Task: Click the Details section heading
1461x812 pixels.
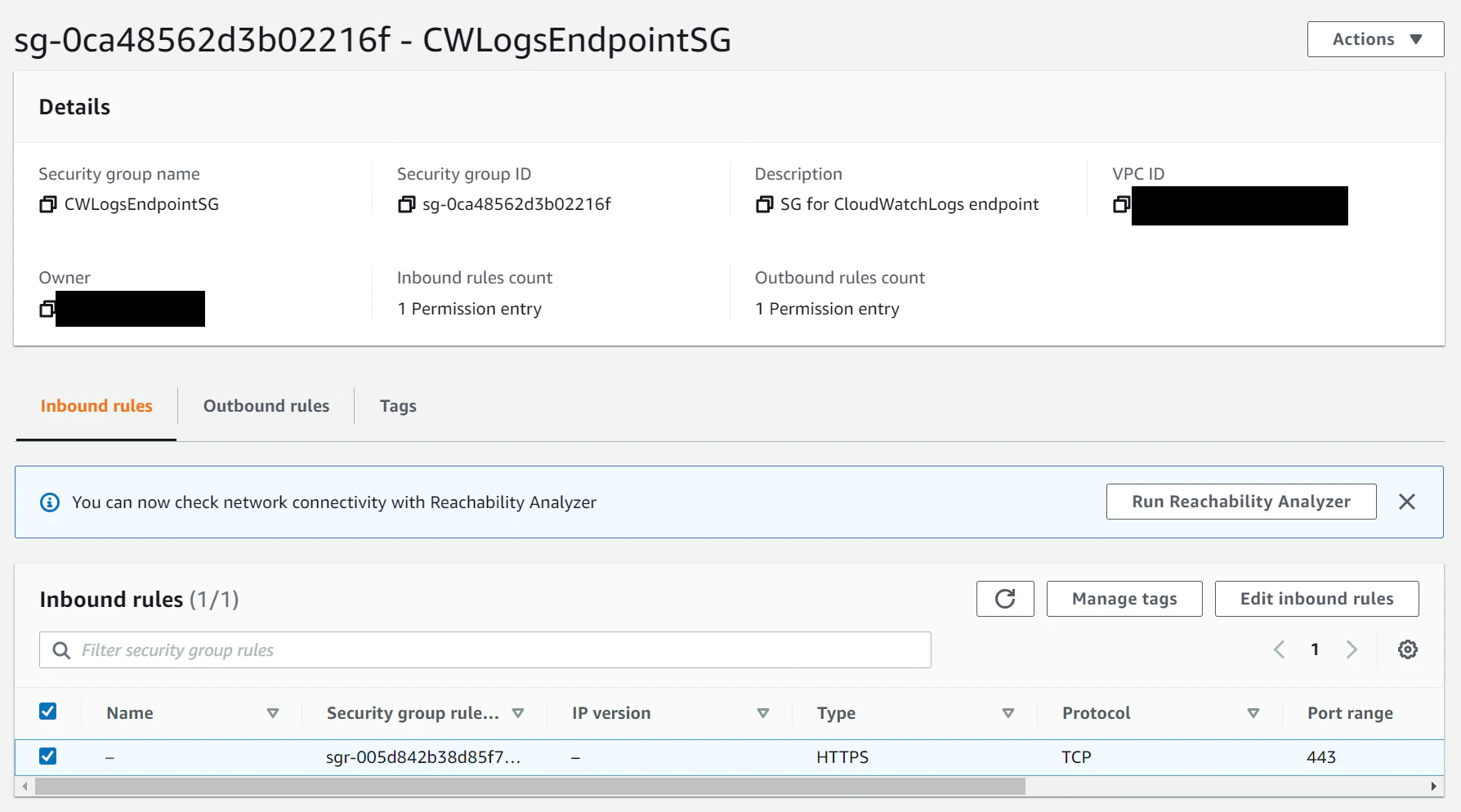Action: click(x=74, y=107)
